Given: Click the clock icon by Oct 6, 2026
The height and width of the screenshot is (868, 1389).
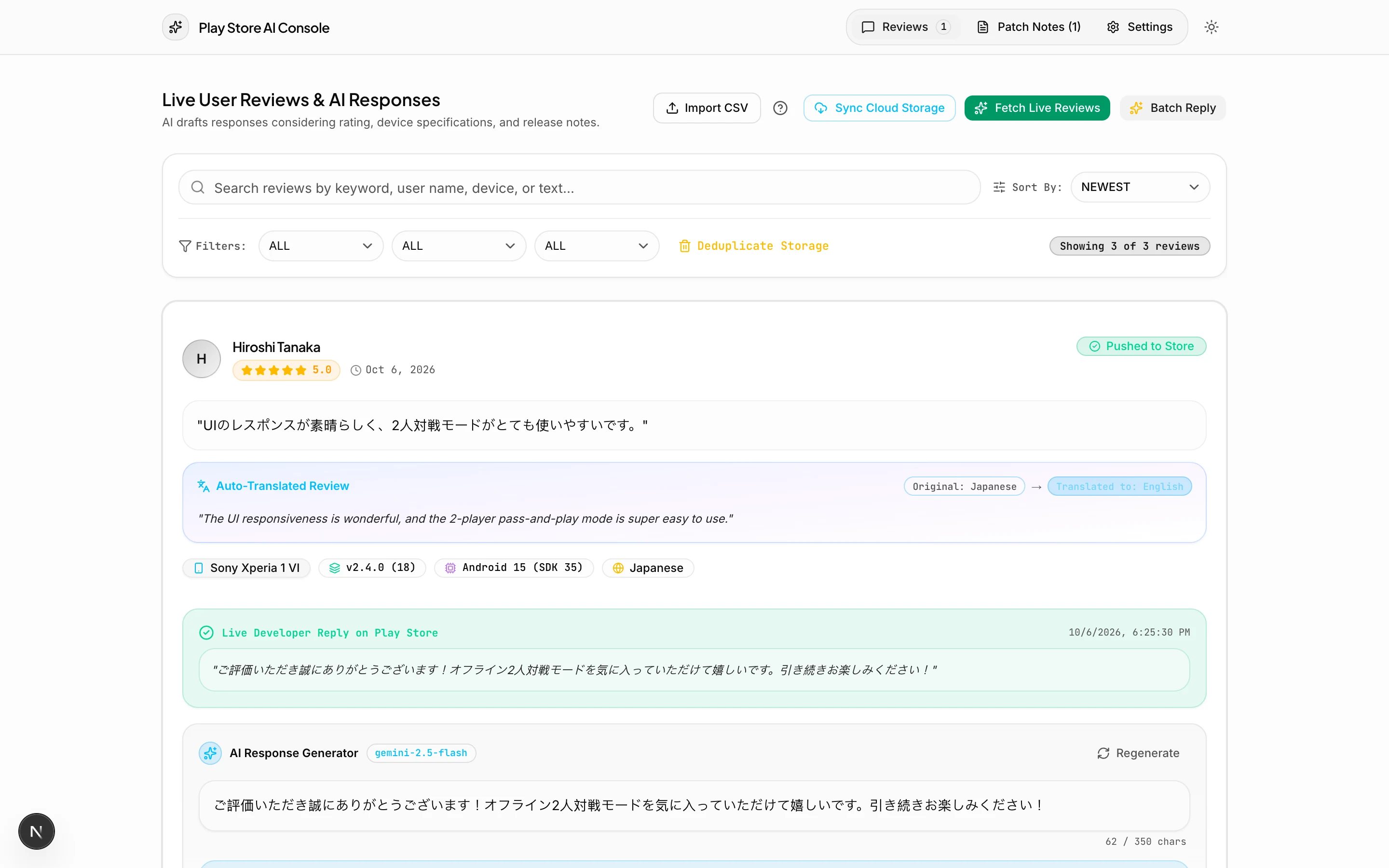Looking at the screenshot, I should pos(356,370).
